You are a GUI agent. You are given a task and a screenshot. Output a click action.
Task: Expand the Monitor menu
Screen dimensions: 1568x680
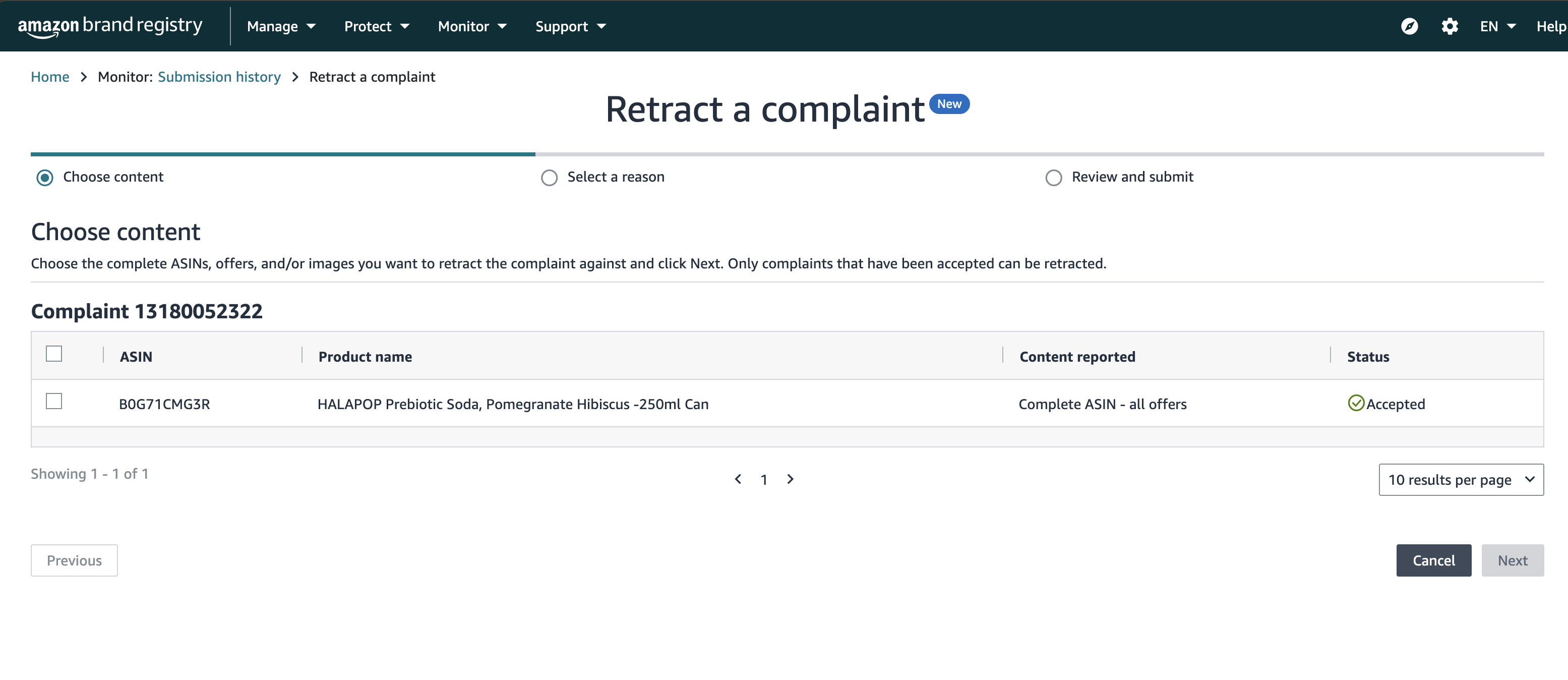[472, 26]
